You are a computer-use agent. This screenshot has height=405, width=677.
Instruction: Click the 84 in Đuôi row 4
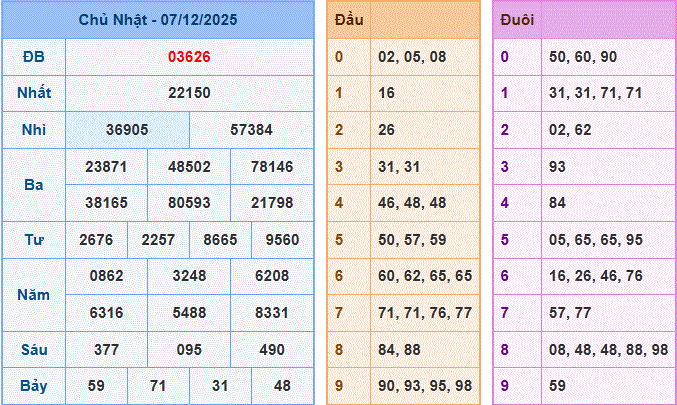click(557, 203)
